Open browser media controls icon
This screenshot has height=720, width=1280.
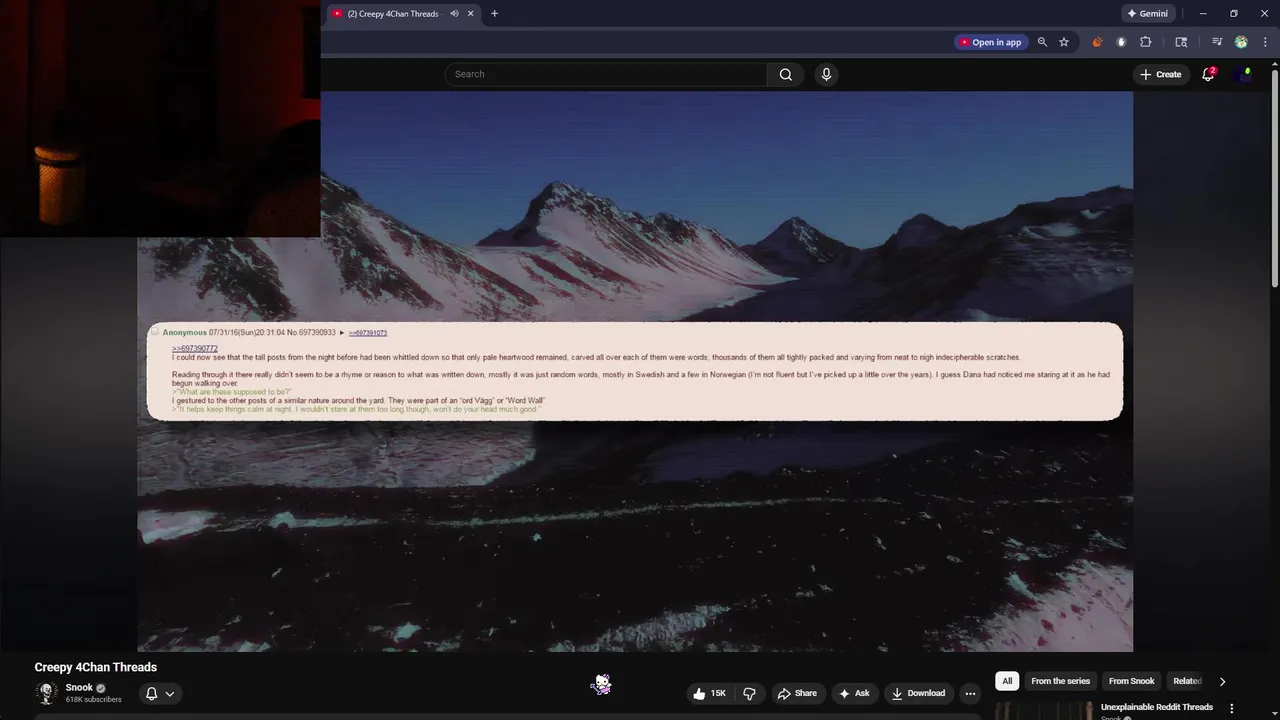[x=1217, y=42]
